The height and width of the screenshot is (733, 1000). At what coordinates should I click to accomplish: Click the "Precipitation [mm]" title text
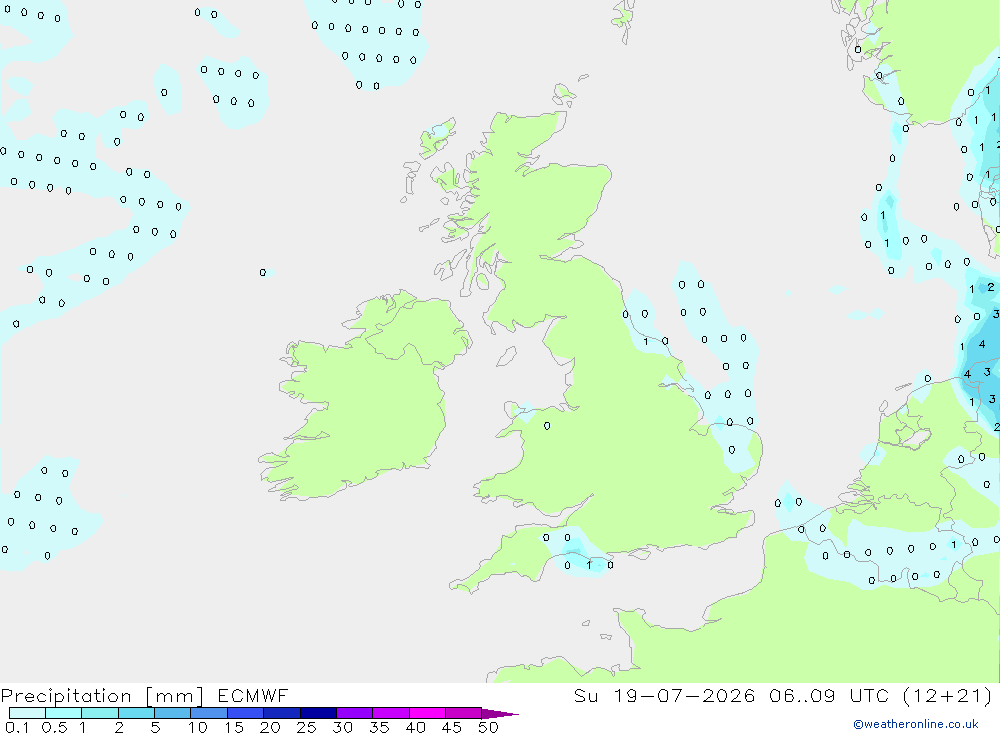102,696
